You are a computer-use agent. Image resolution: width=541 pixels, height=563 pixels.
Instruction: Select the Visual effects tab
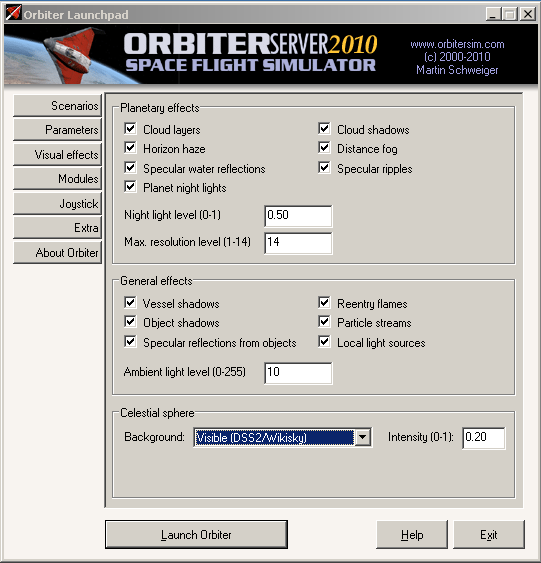(57, 154)
